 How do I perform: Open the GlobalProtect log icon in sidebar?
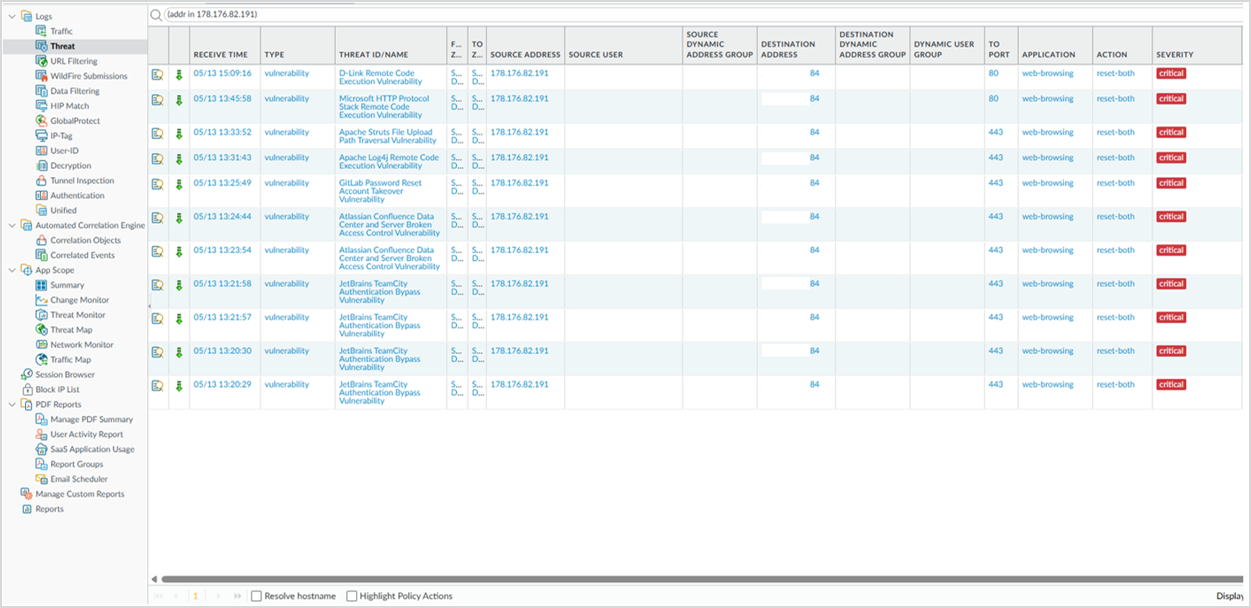point(42,121)
